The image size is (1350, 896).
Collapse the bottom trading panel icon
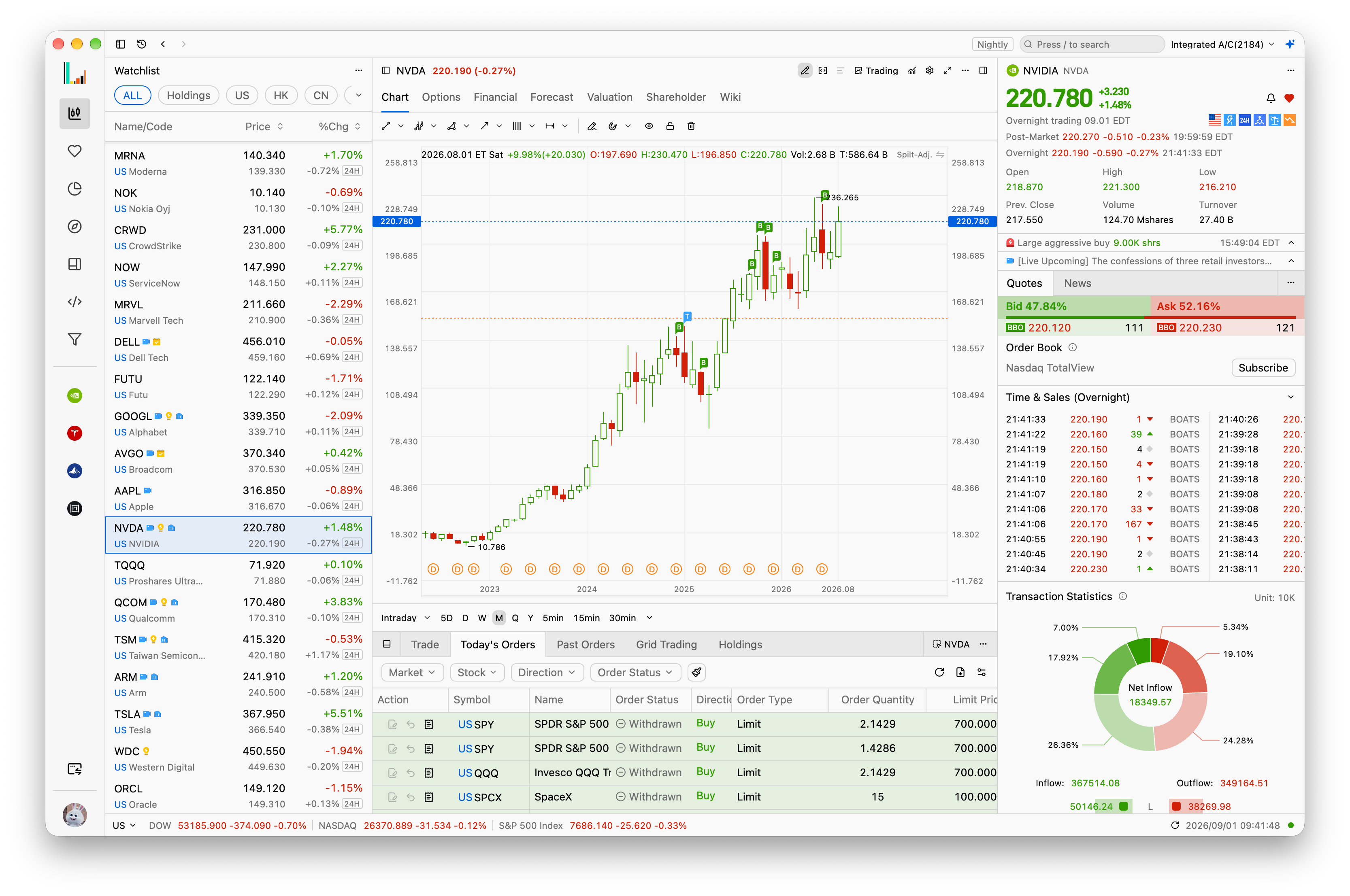(387, 645)
